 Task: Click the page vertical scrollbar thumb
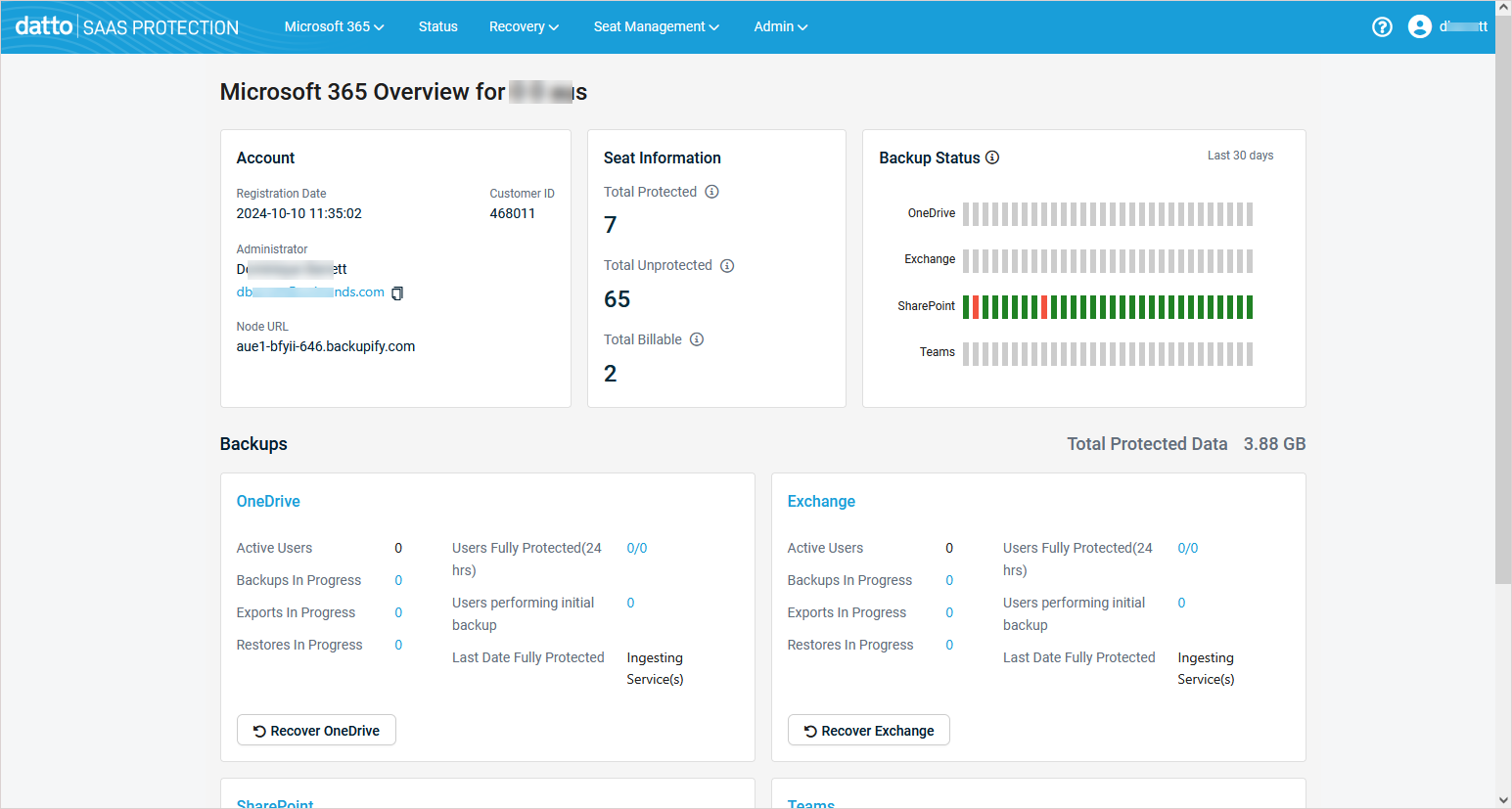click(x=1503, y=298)
